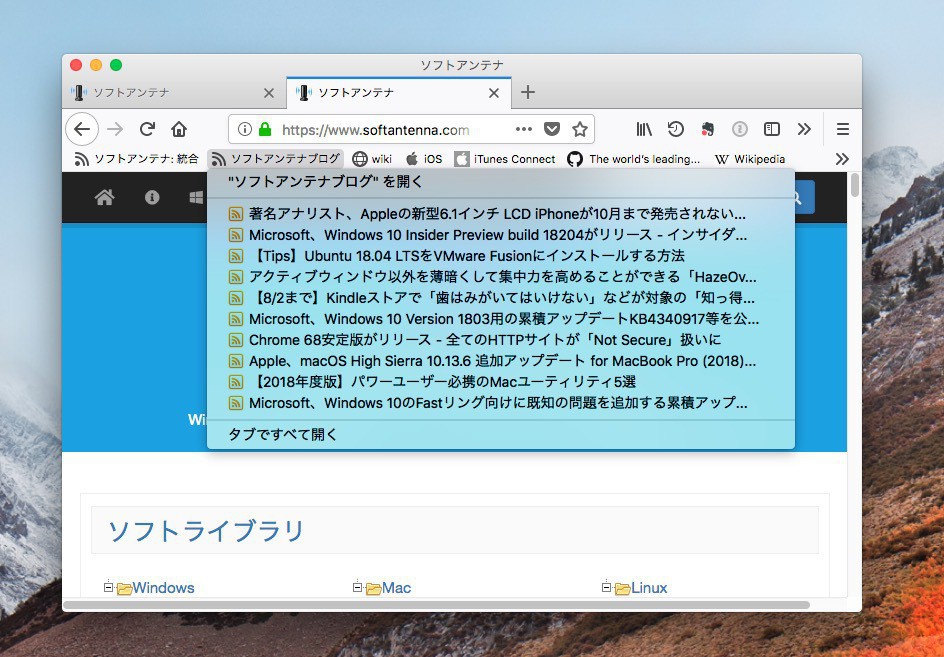944x657 pixels.
Task: Open the Firefox hamburger menu
Action: [x=843, y=129]
